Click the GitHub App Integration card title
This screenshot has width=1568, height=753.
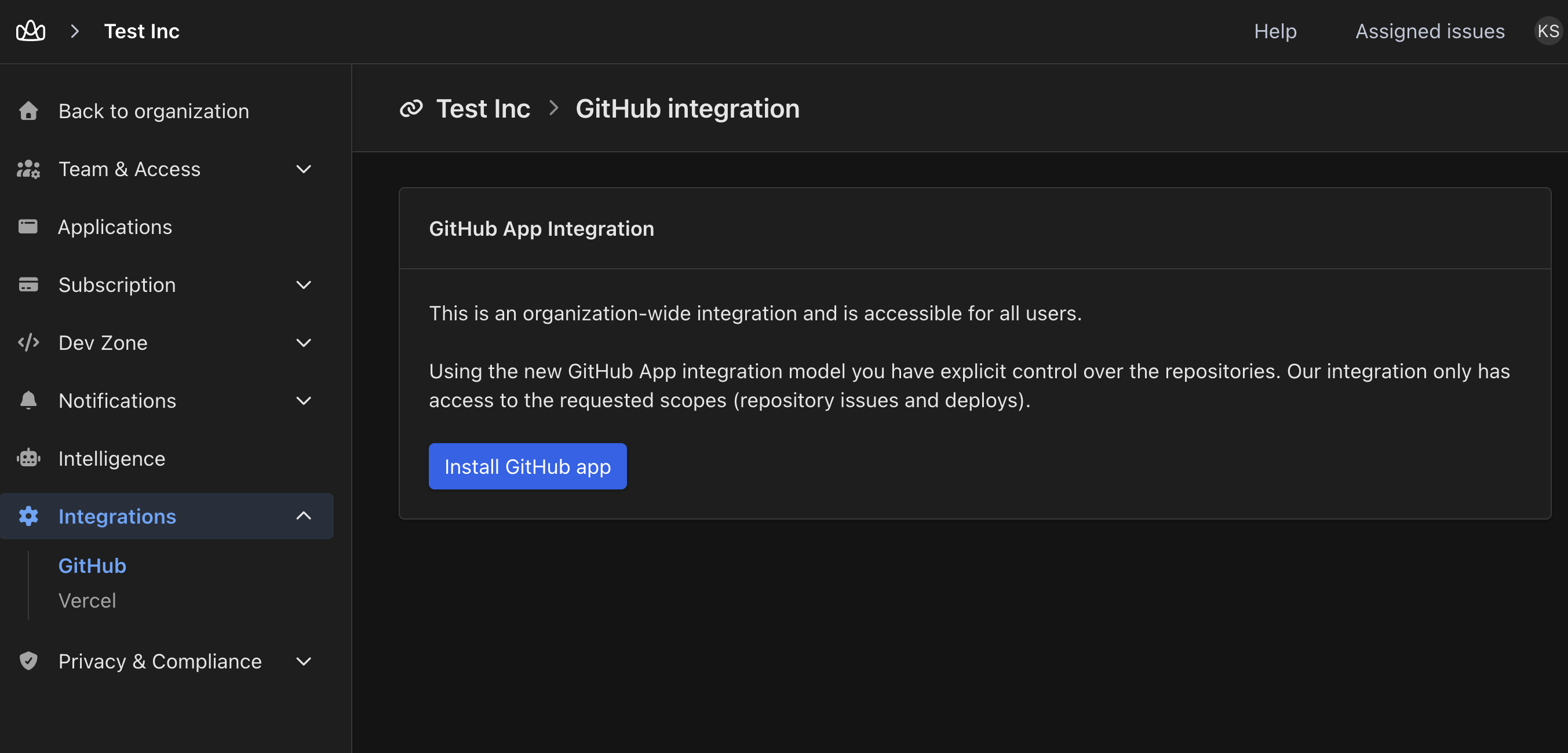(x=541, y=228)
